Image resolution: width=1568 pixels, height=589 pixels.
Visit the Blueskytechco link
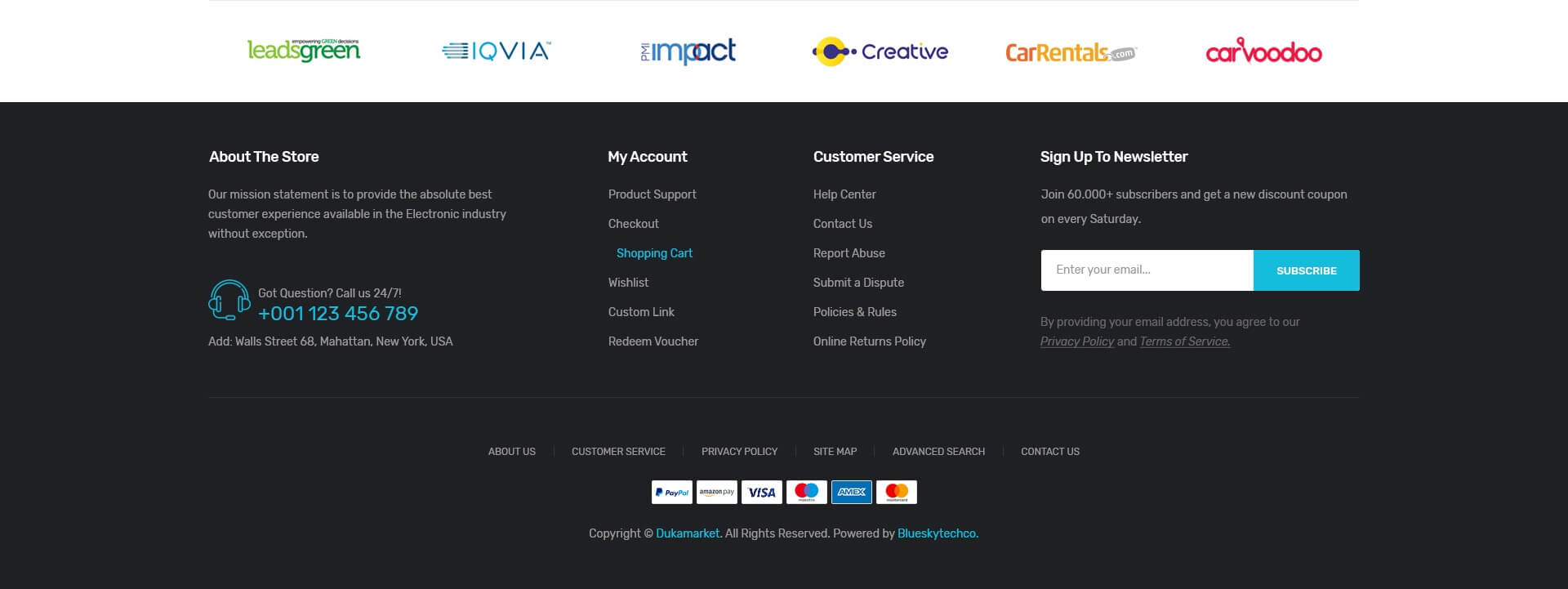[937, 533]
